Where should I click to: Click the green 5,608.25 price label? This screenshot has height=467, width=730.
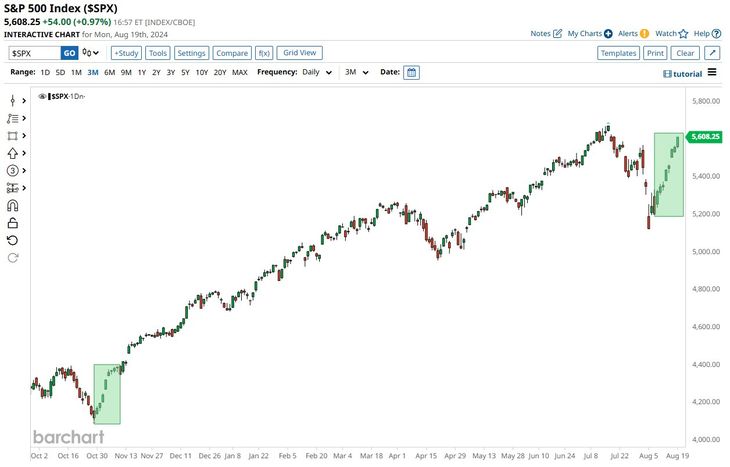pos(705,137)
